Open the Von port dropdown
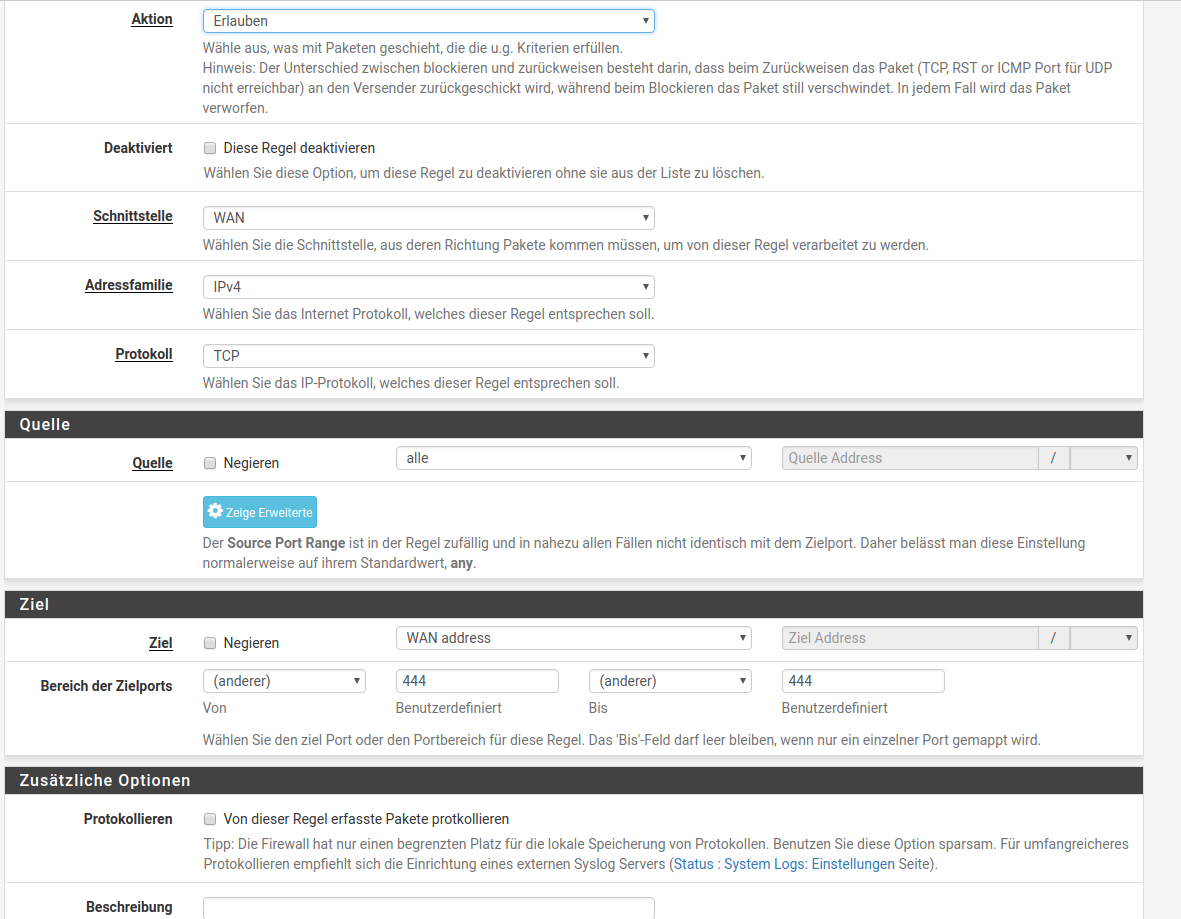Screen dimensions: 1181x919 point(284,681)
